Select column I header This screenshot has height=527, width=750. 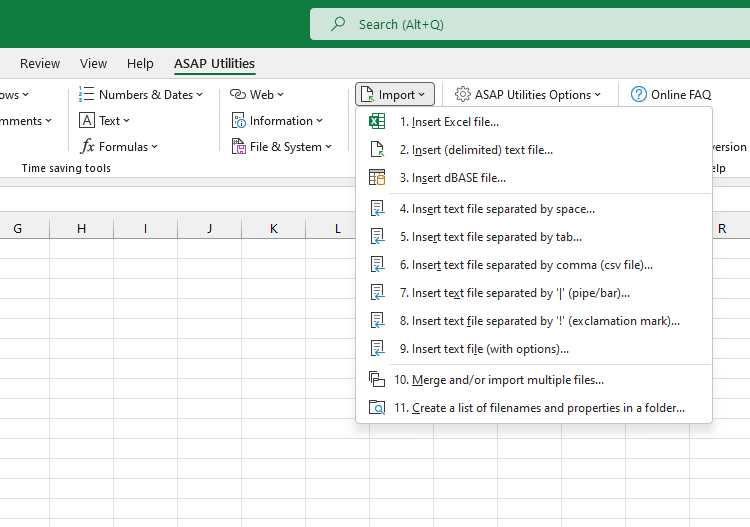pos(145,229)
